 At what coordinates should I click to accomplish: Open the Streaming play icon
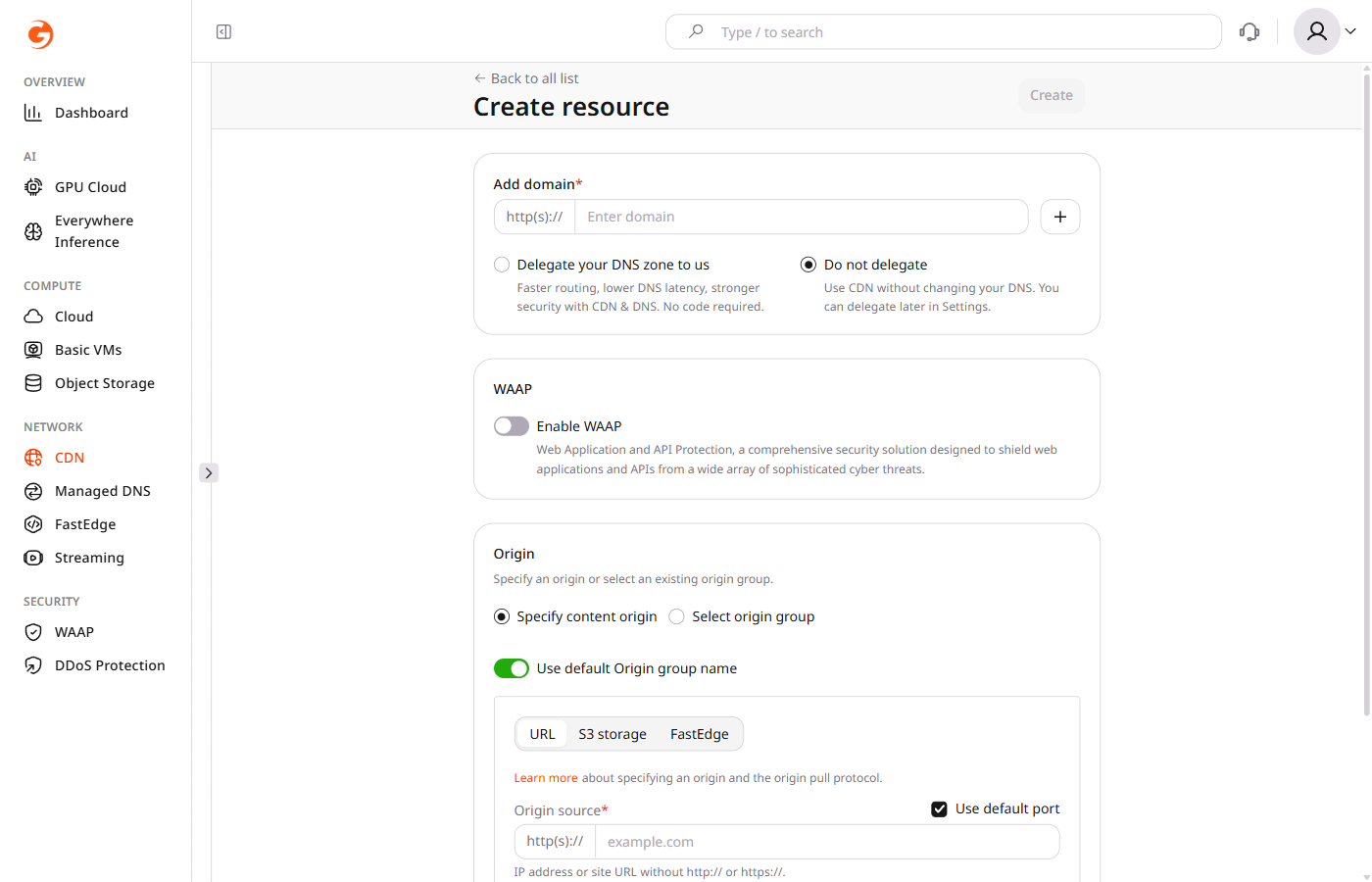pos(33,558)
